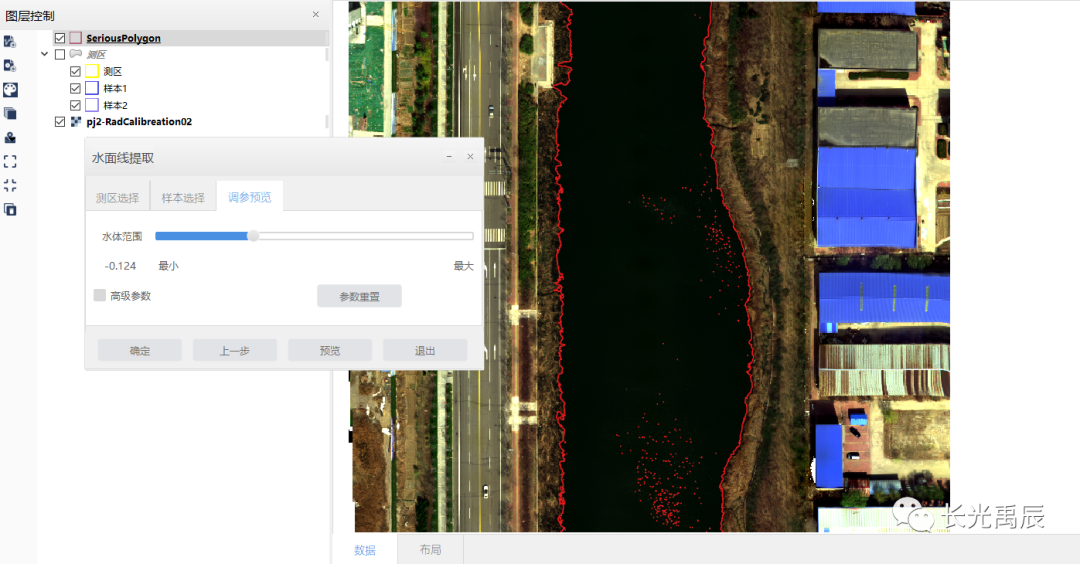Click the stacked layers icon in sidebar

coord(10,113)
